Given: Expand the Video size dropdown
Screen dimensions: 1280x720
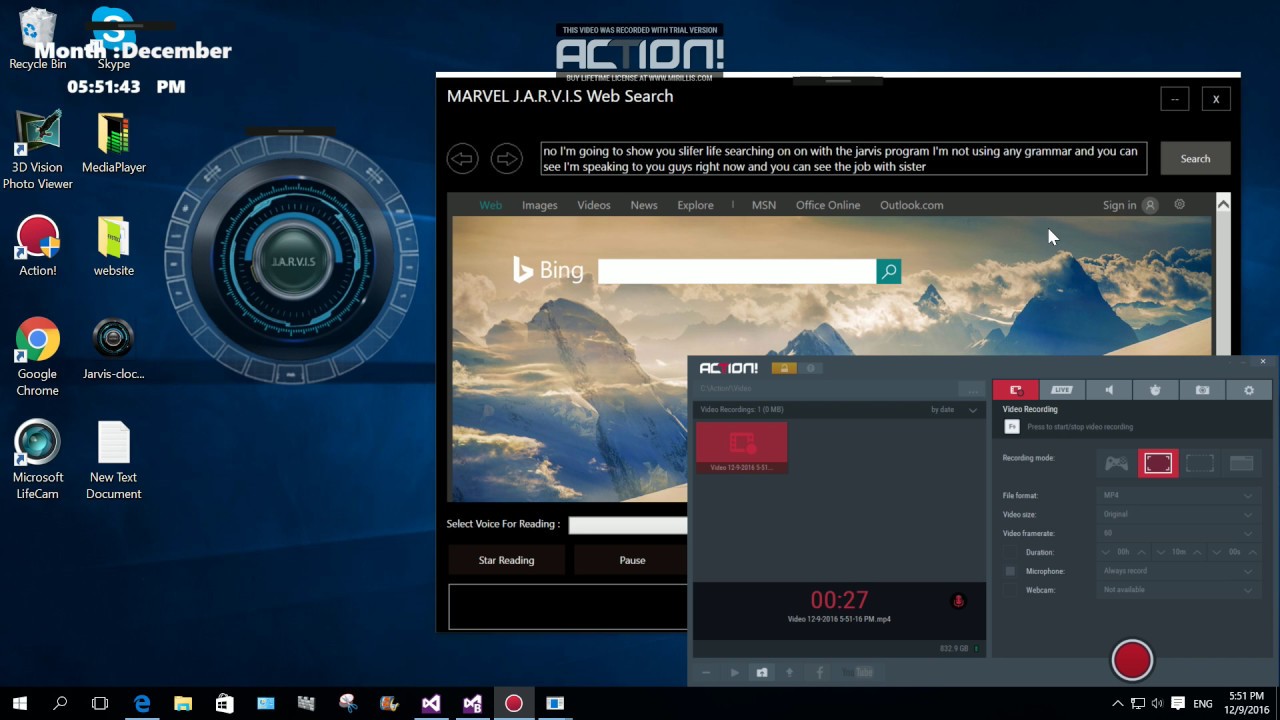Looking at the screenshot, I should point(1178,514).
